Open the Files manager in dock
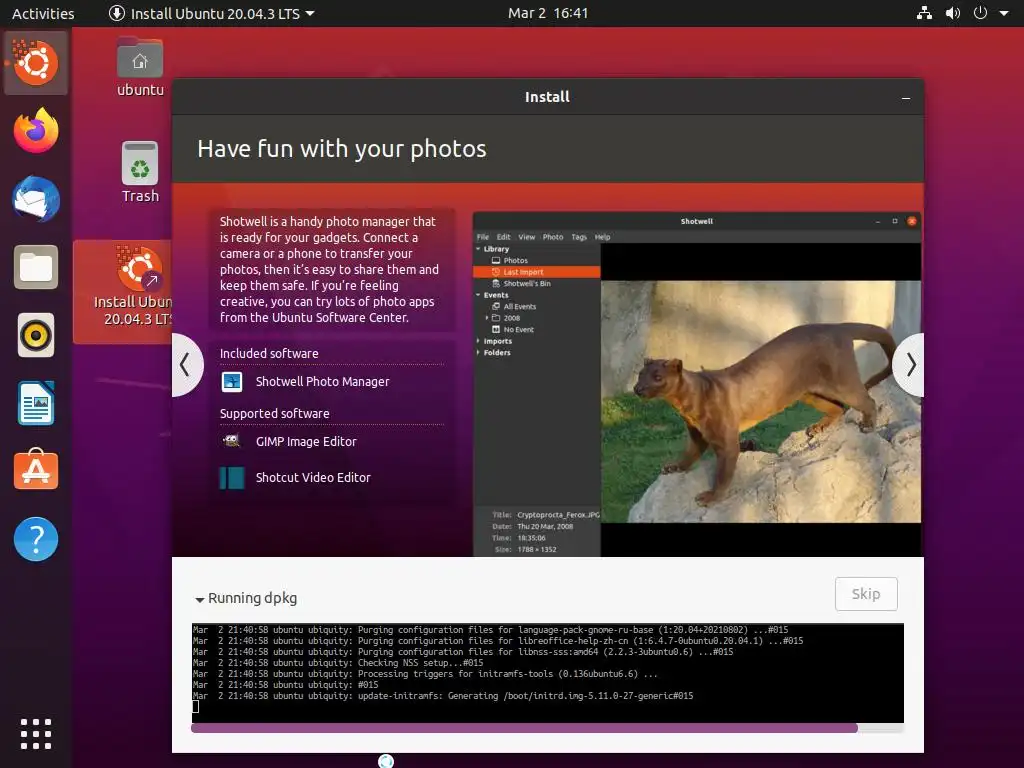Screen dimensions: 1024x768 point(36,267)
